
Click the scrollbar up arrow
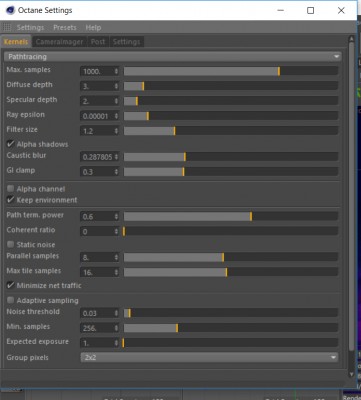pos(351,39)
